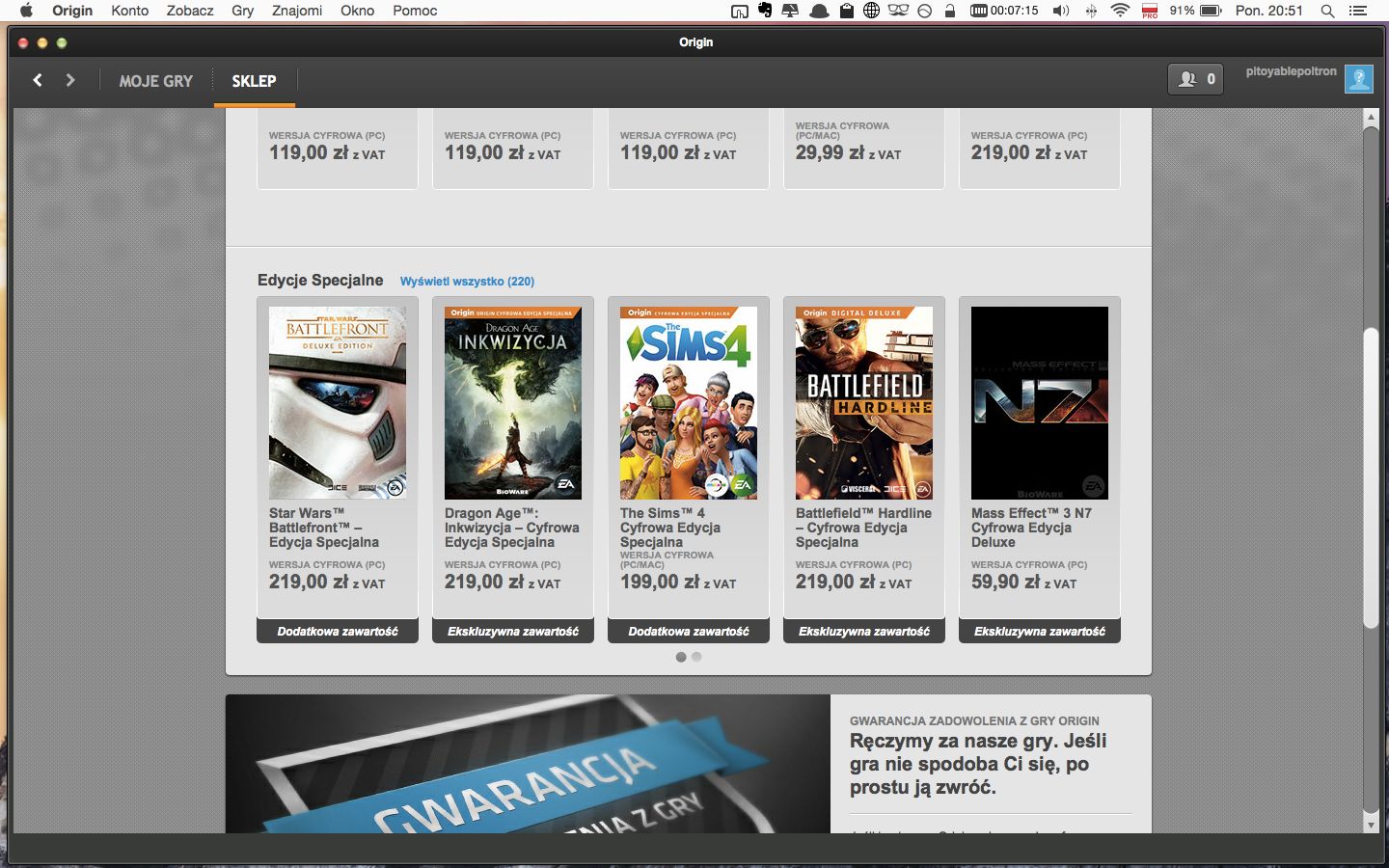Screen dimensions: 1389x868
Task: Go back with the left arrow
Action: coord(38,80)
